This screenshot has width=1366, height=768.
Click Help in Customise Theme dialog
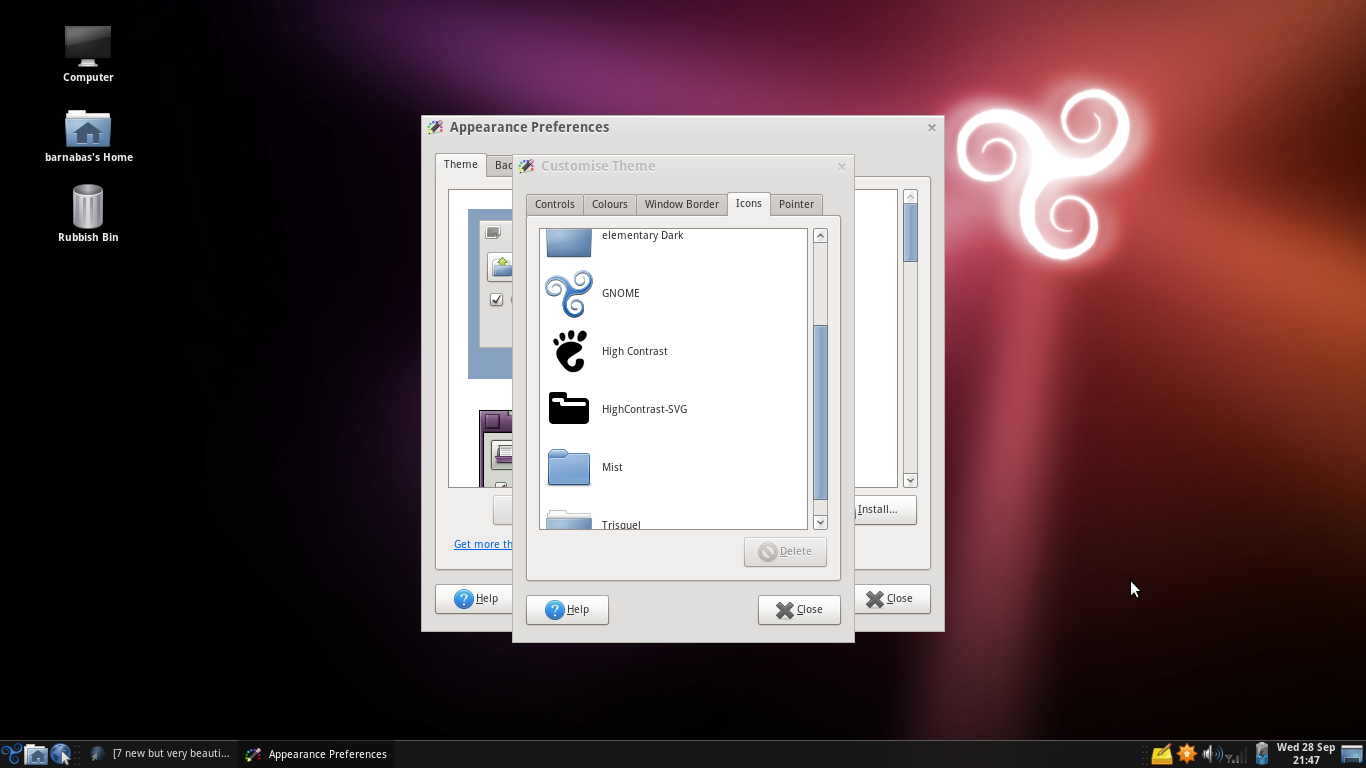[x=567, y=609]
